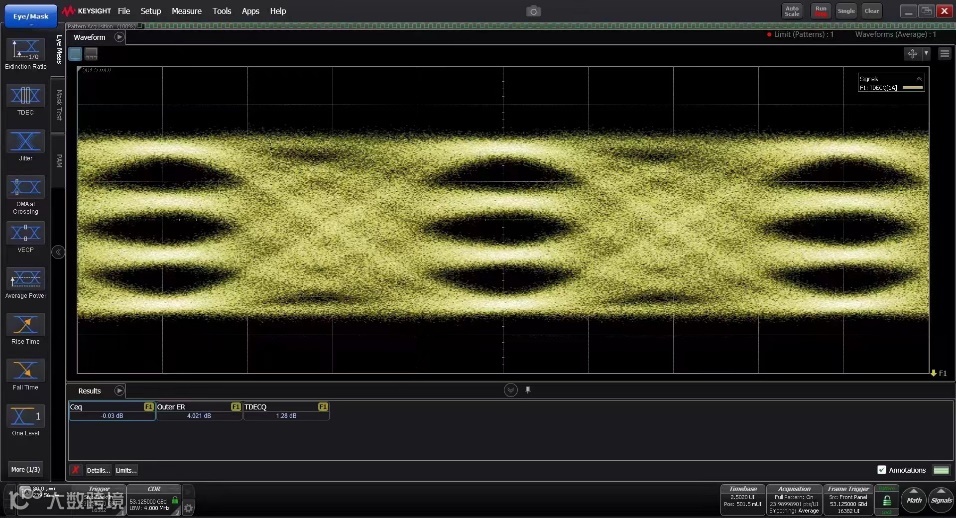This screenshot has height=518, width=956.
Task: Select the TDEC measurement icon
Action: point(25,96)
